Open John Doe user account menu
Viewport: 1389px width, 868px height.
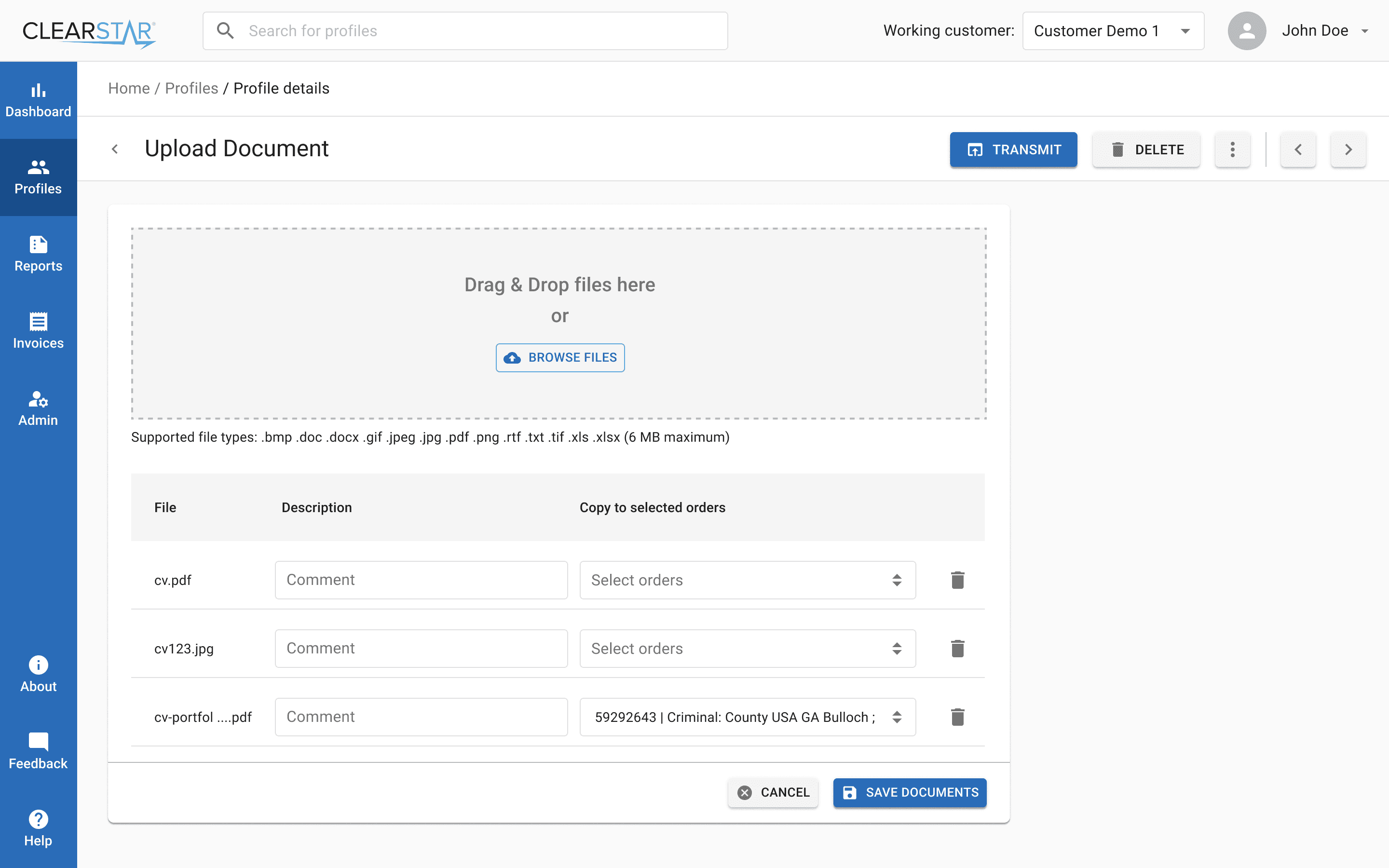(x=1314, y=31)
